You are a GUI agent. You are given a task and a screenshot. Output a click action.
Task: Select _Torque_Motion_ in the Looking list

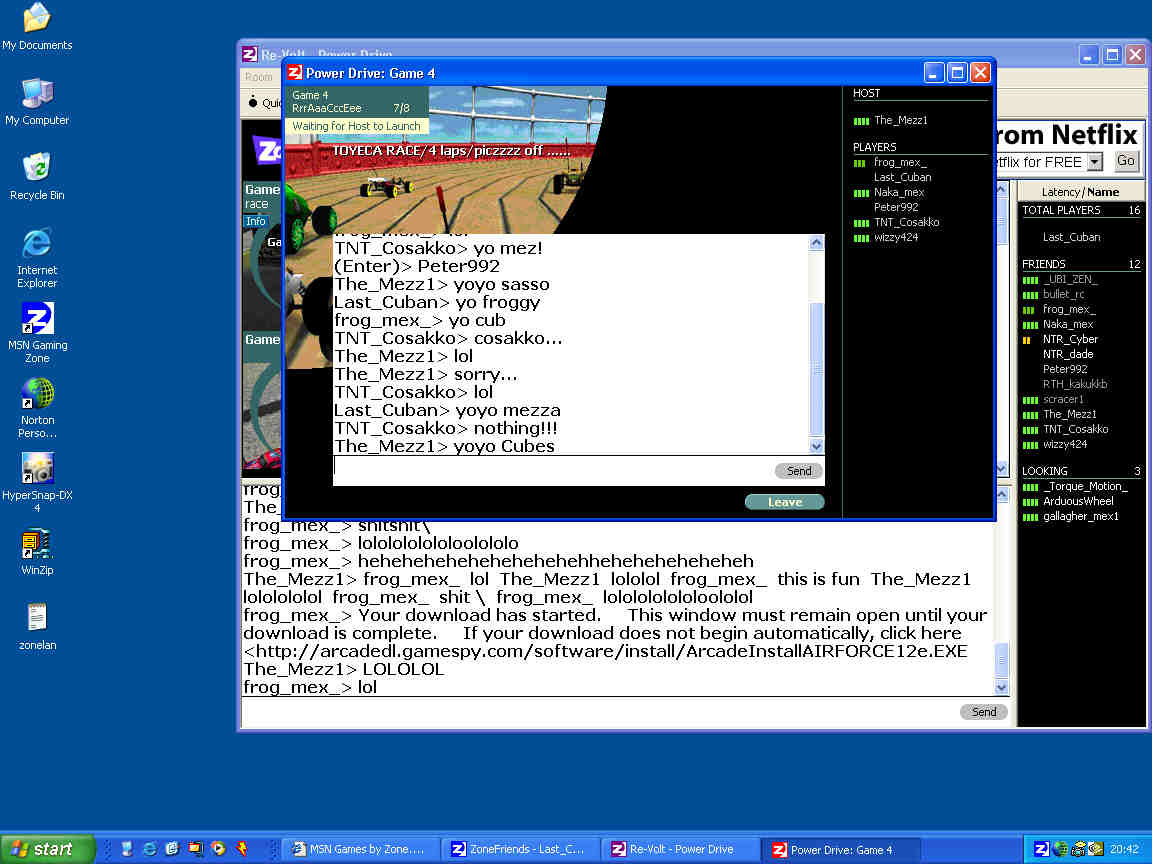(1084, 486)
